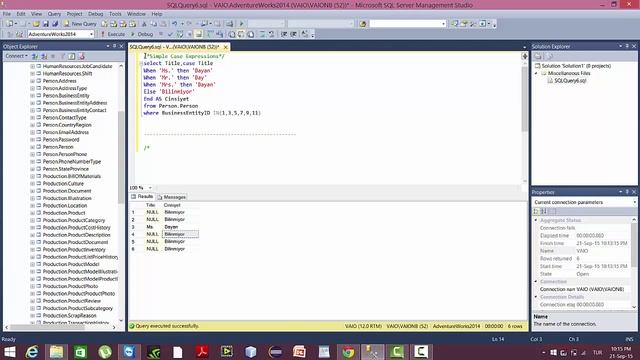Click the Save file icon
Viewport: 640px width, 360px height.
click(x=46, y=24)
